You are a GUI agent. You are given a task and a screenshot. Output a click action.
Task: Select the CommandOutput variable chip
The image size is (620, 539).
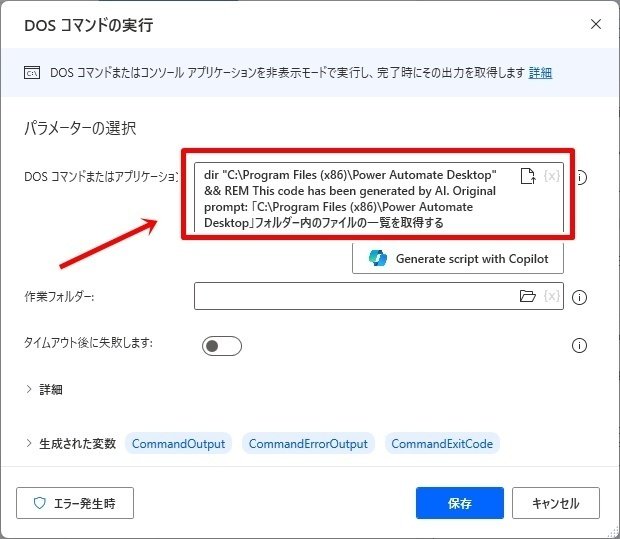point(178,444)
